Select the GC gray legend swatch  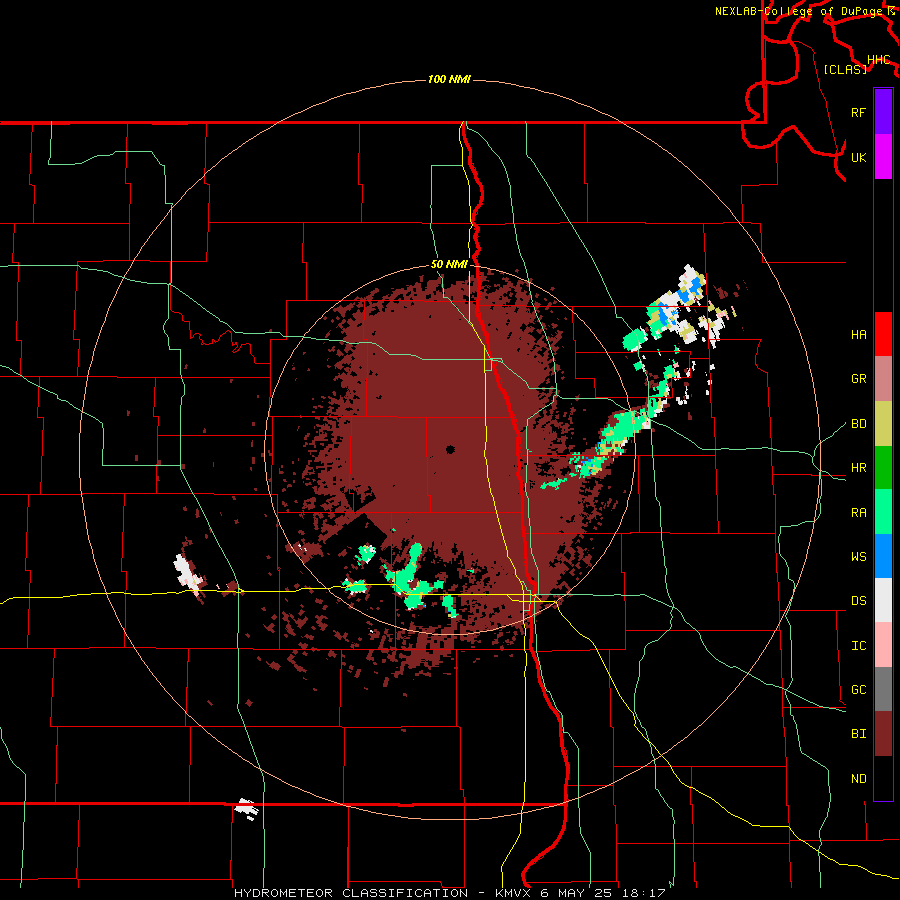coord(883,689)
